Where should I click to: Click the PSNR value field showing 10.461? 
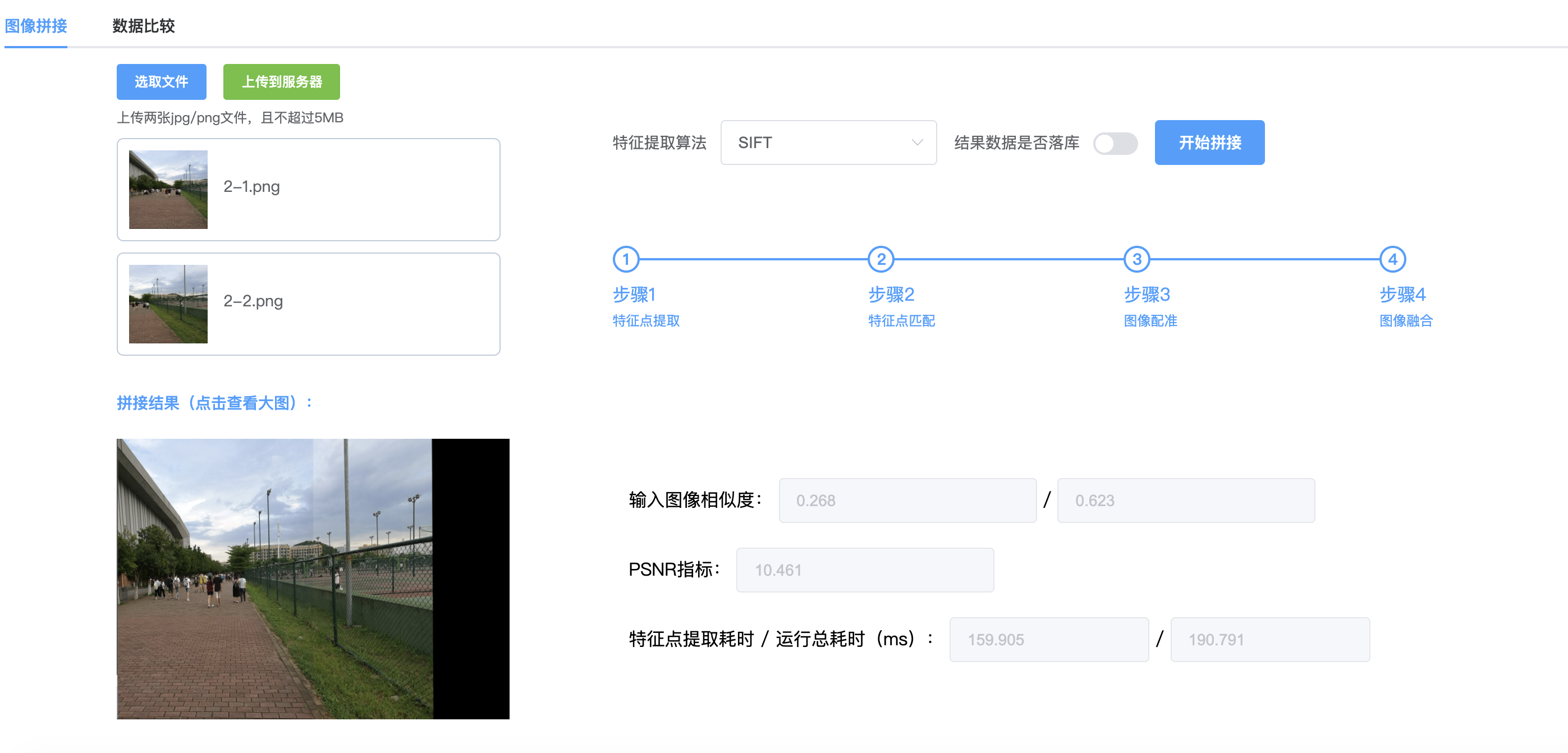tap(864, 570)
